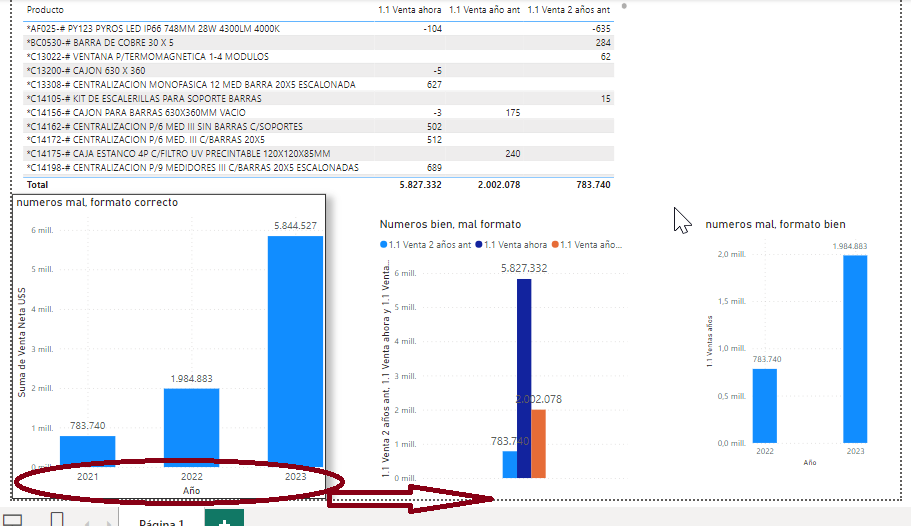Select the 2023 bar in left chart
911x526 pixels.
click(x=295, y=351)
